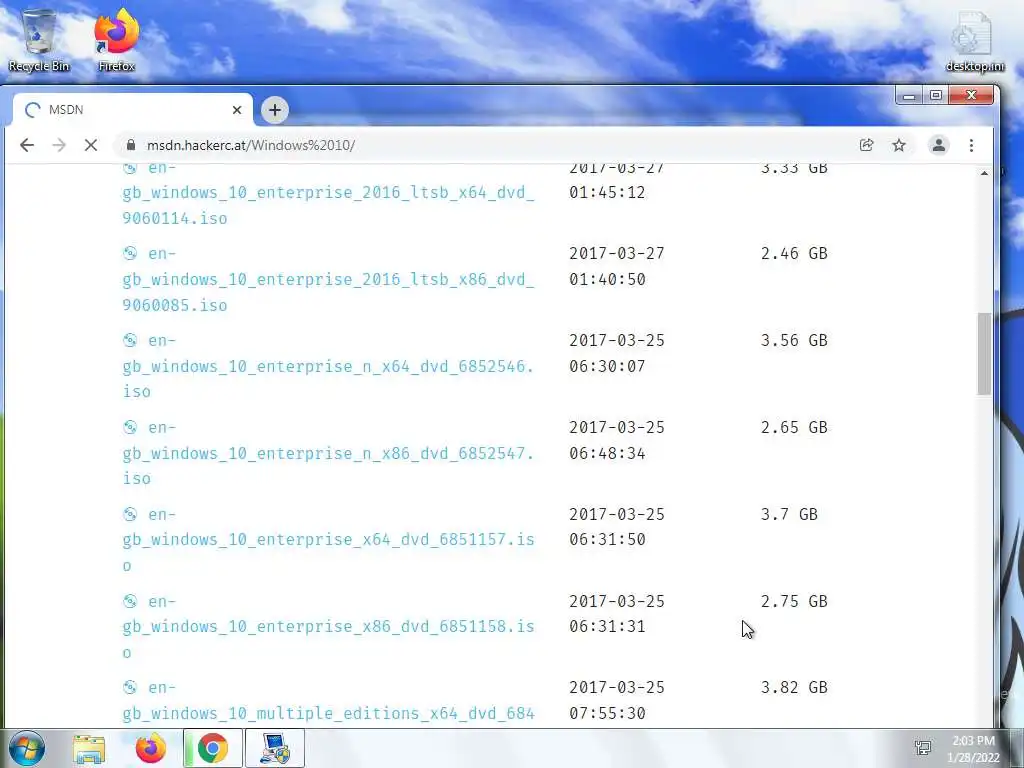Click the share this page icon
Viewport: 1024px width, 768px height.
pos(867,145)
